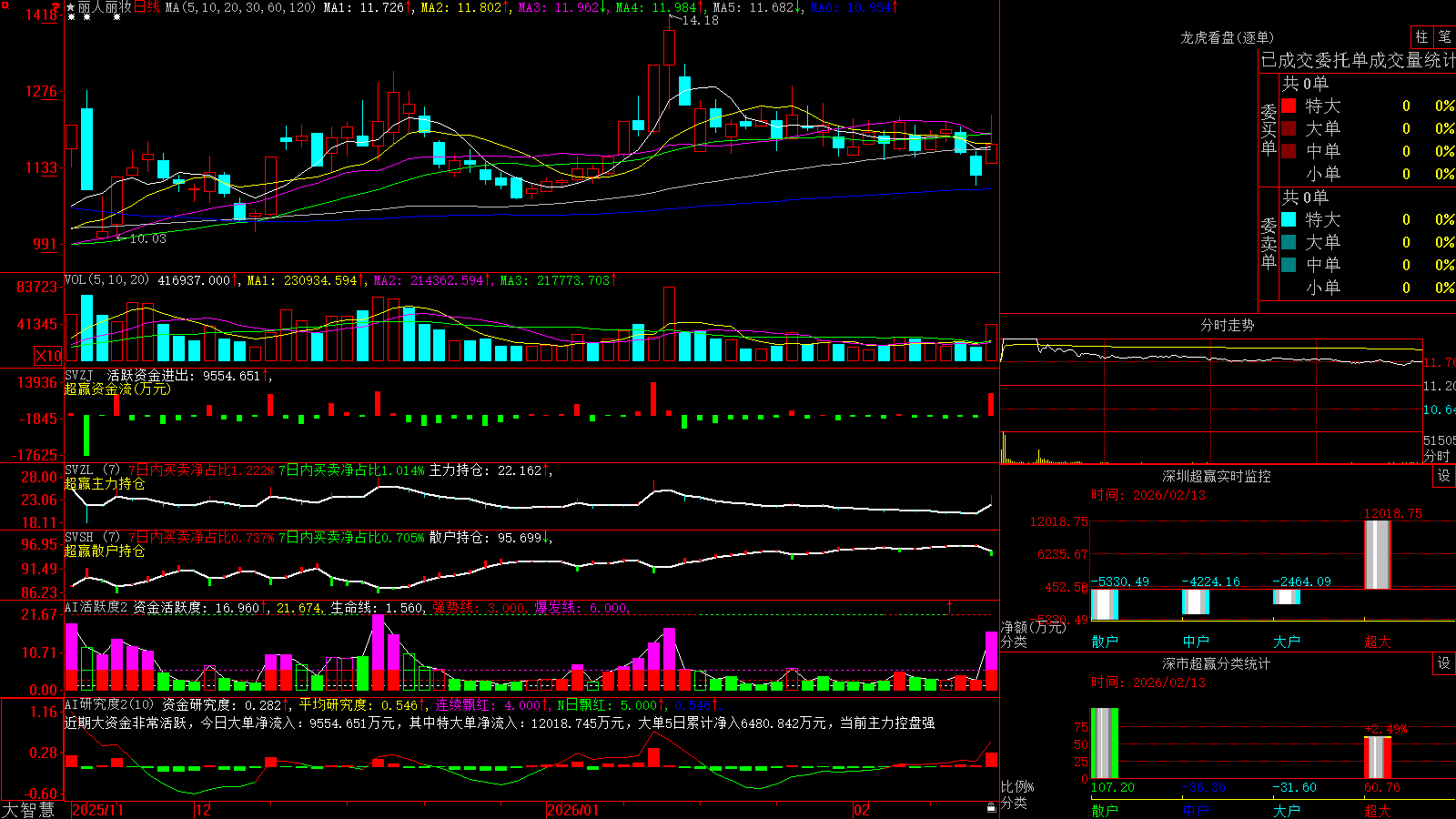Click the MA(5,10,20,30,60,120) indicator parameters

coord(240,7)
